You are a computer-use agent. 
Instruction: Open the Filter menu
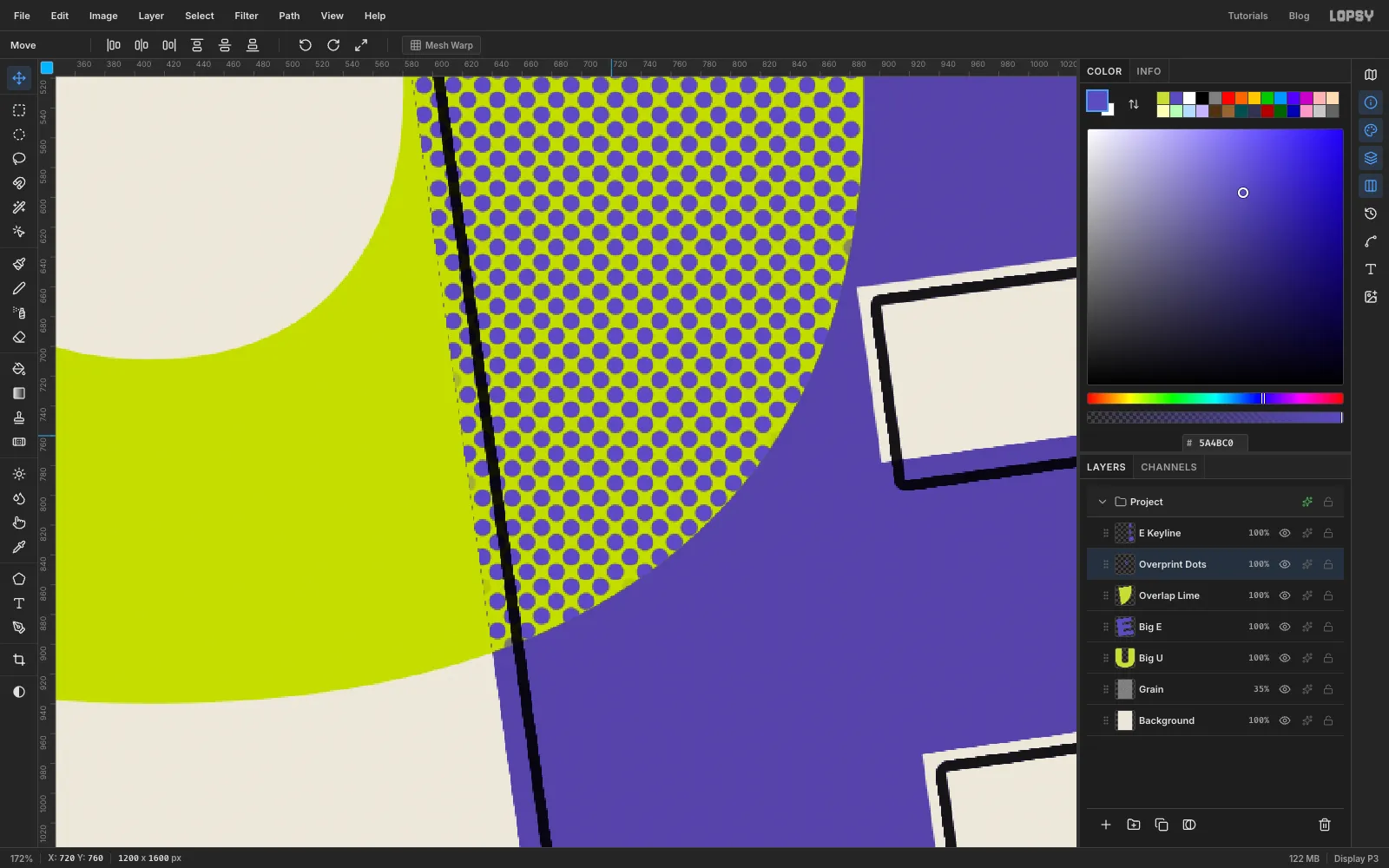[x=247, y=16]
